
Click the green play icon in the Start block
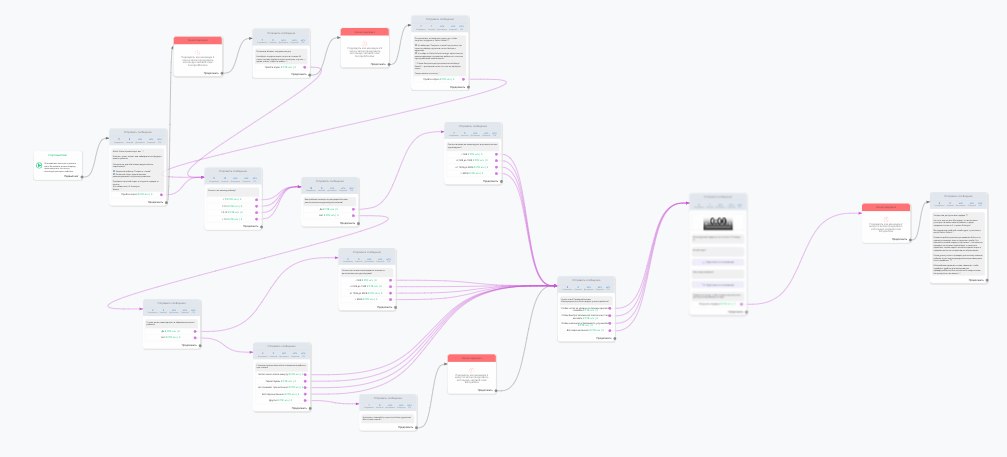[37, 165]
